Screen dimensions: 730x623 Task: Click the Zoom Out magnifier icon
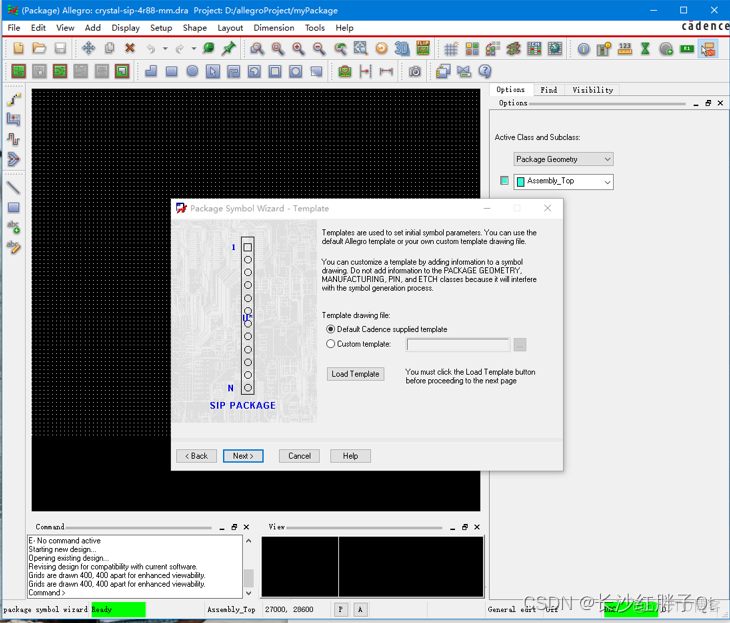pos(319,48)
